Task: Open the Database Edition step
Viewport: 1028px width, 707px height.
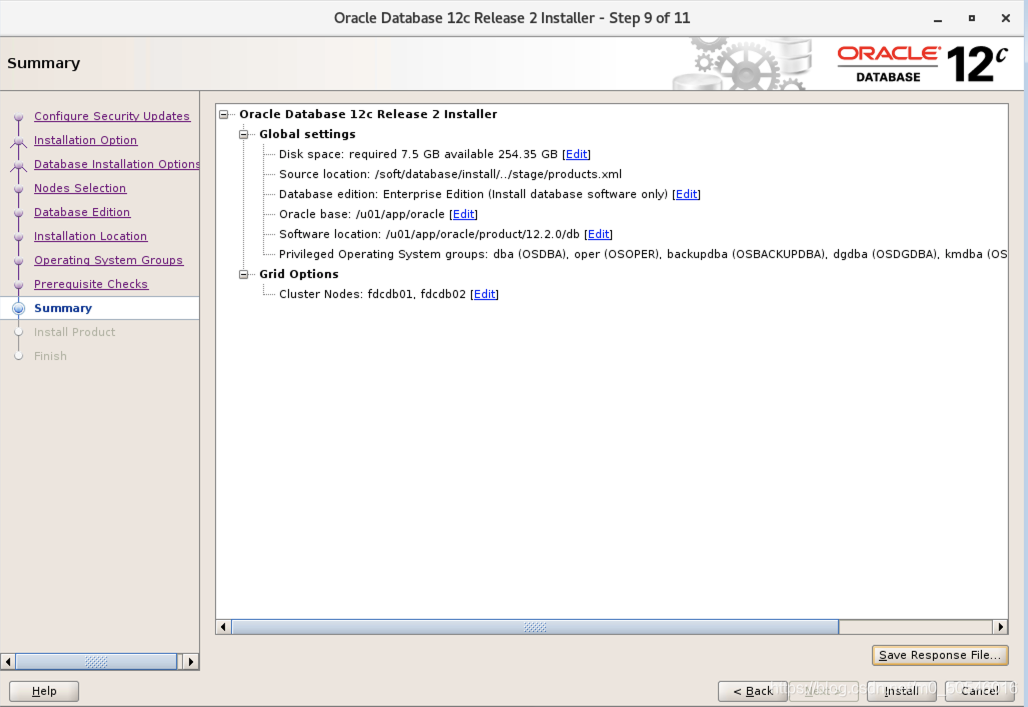Action: [82, 212]
